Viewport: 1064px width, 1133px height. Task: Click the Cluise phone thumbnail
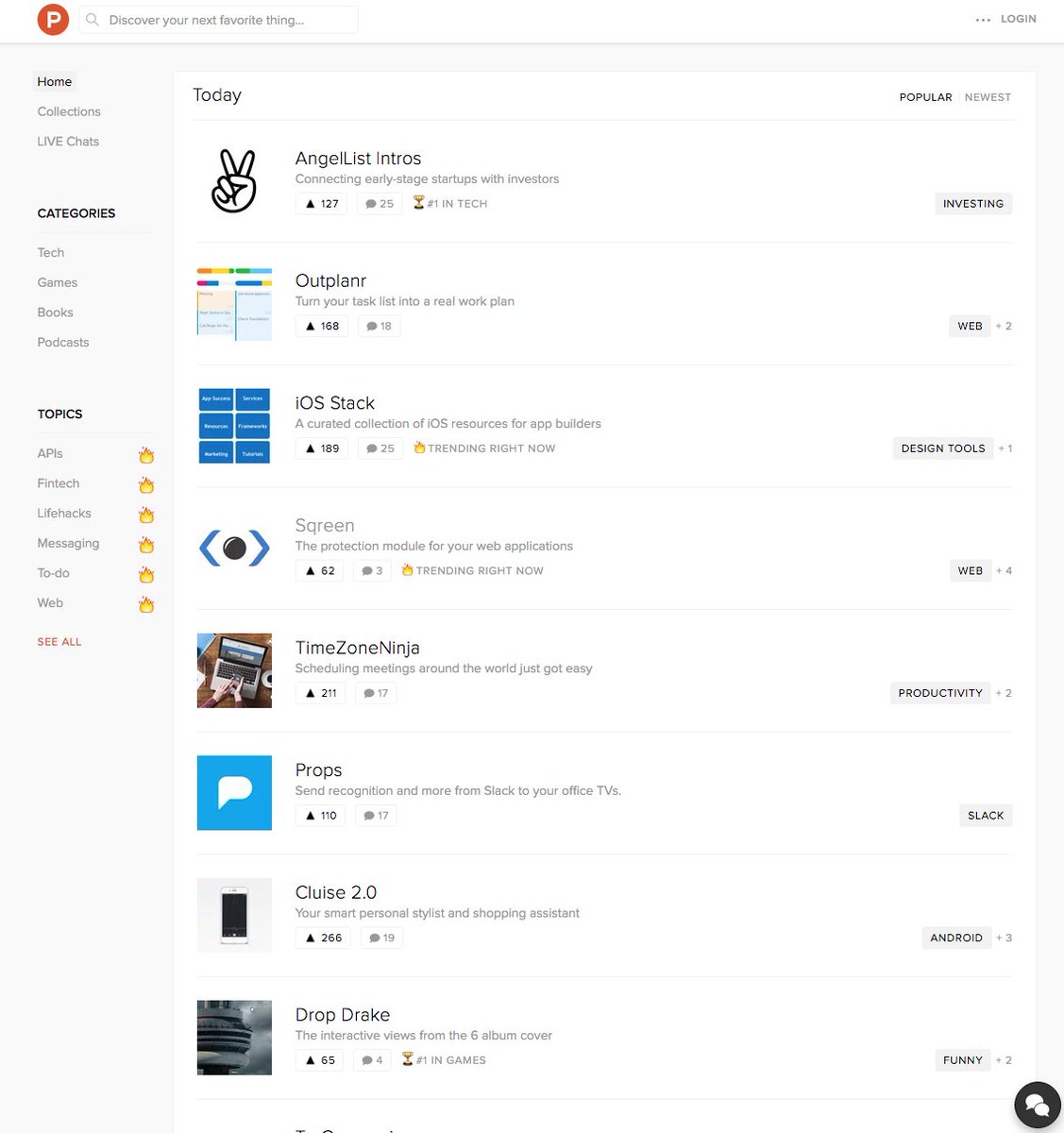[234, 915]
